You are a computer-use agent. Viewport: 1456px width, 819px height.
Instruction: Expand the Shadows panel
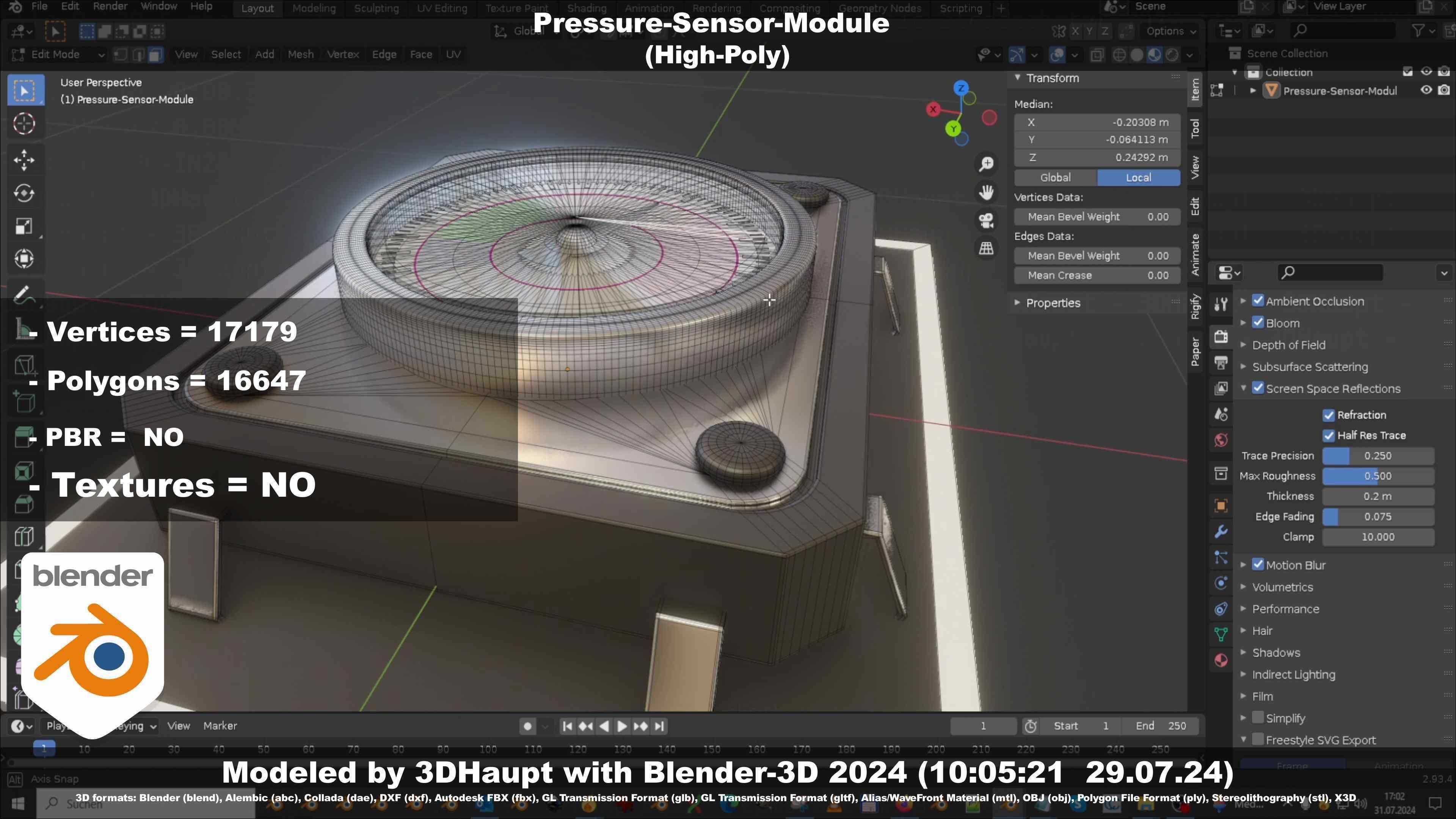click(x=1276, y=653)
